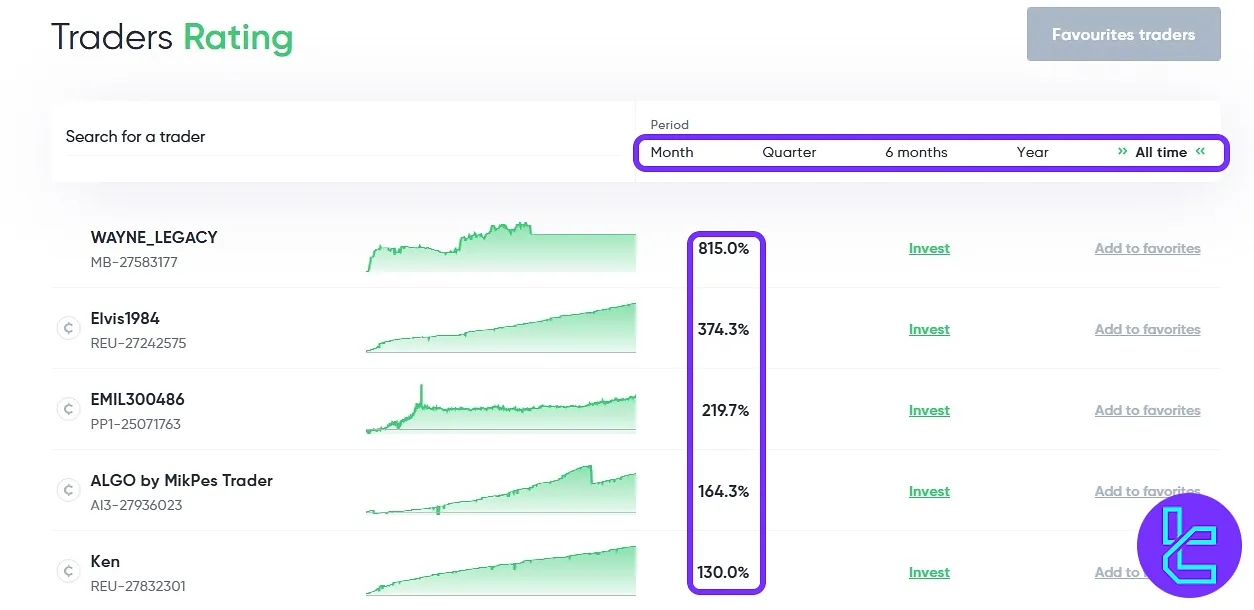This screenshot has height=610, width=1254.
Task: Open WAYNE_LEGACY performance chart
Action: click(x=501, y=247)
